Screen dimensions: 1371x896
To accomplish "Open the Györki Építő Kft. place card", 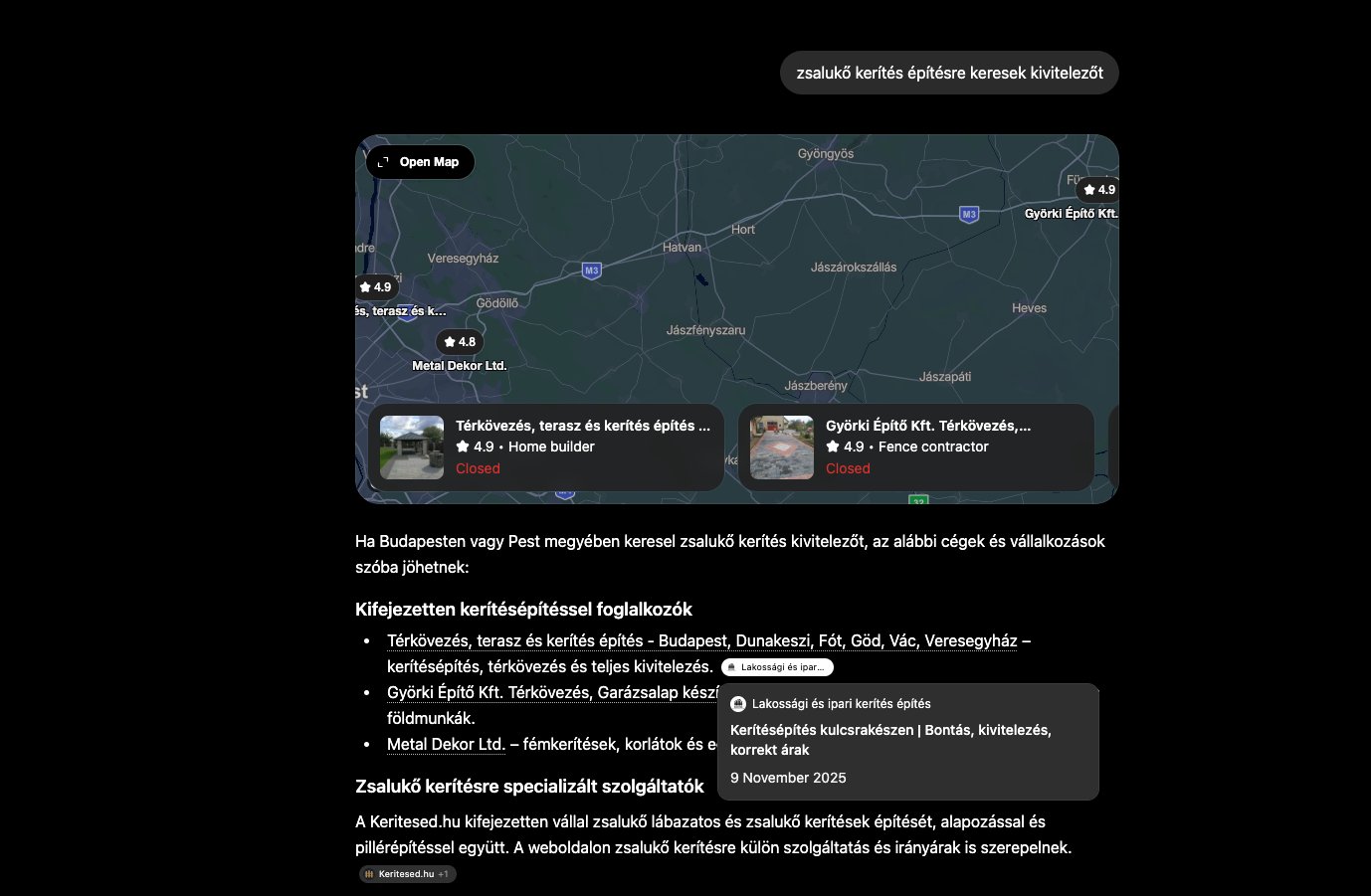I will (916, 448).
